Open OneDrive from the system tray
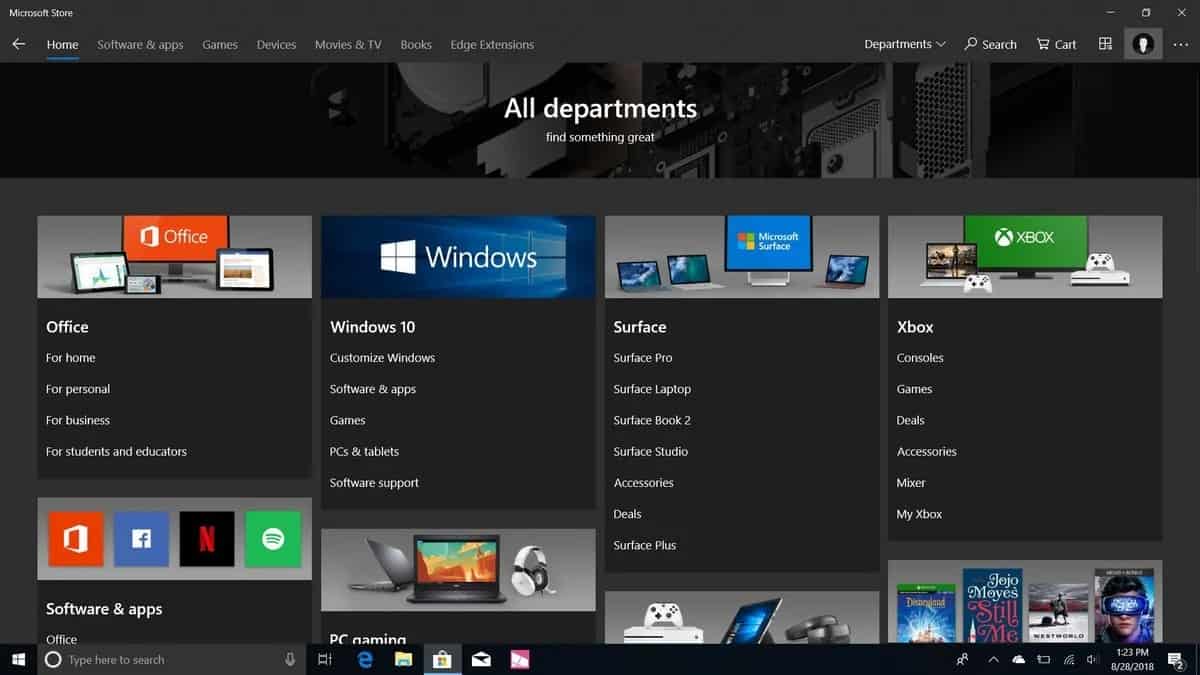The image size is (1200, 675). (x=1018, y=659)
